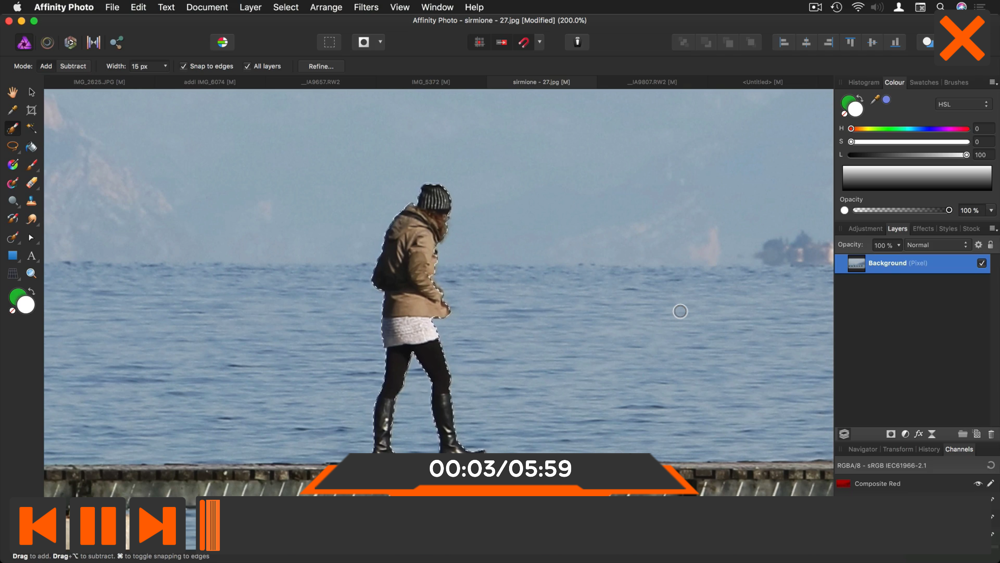
Task: Select the Clone stamp tool
Action: (31, 201)
